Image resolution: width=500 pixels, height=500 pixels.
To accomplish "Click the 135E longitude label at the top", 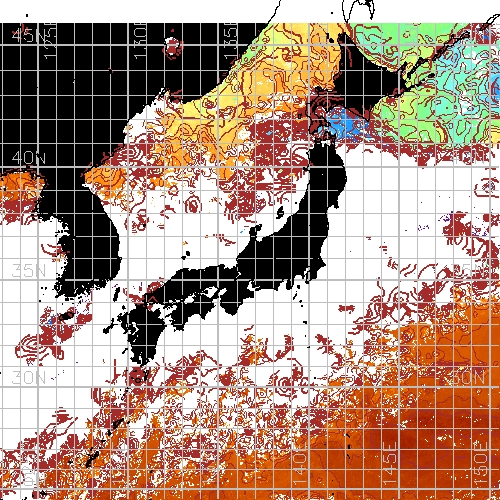I will (231, 41).
